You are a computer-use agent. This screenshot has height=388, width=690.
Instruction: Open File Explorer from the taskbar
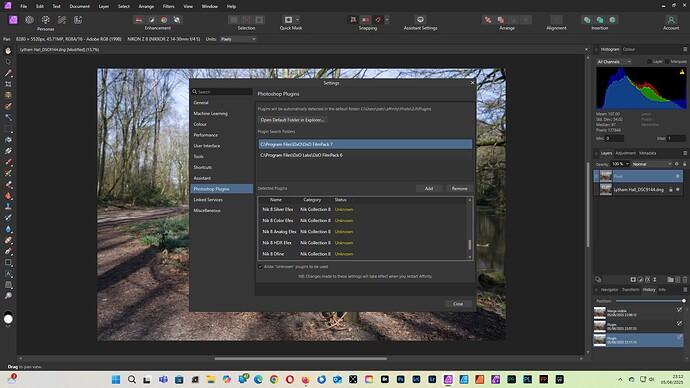point(211,379)
